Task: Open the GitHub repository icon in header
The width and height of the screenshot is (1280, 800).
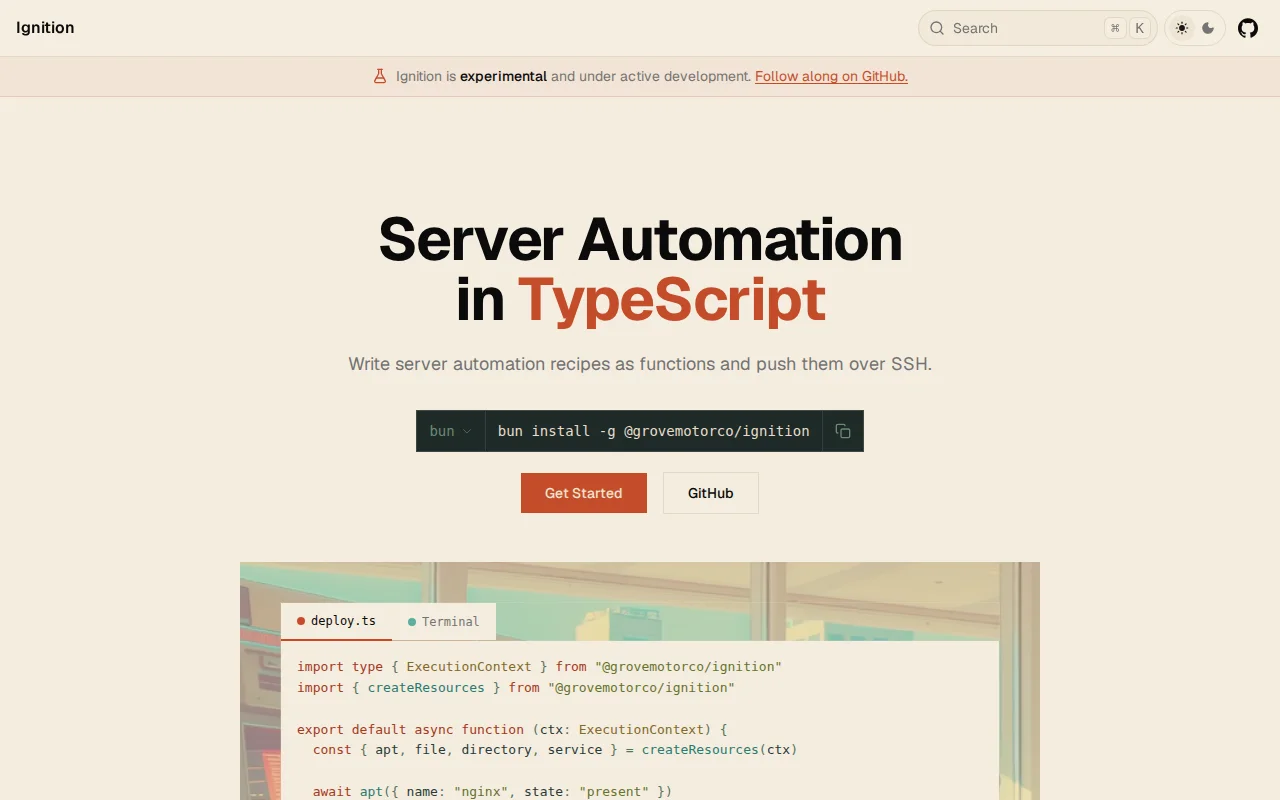Action: tap(1248, 28)
